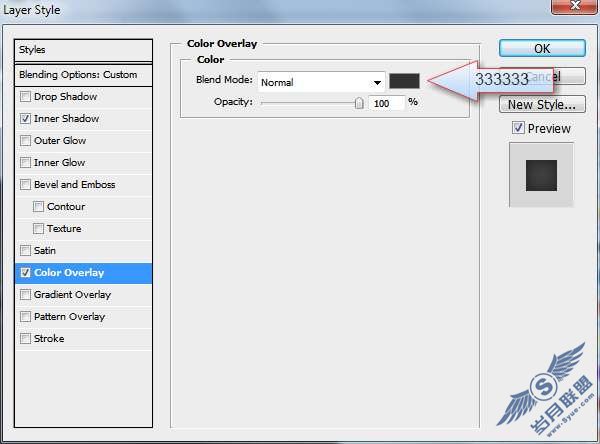The height and width of the screenshot is (444, 600).
Task: Toggle the Preview checkbox
Action: pyautogui.click(x=518, y=128)
